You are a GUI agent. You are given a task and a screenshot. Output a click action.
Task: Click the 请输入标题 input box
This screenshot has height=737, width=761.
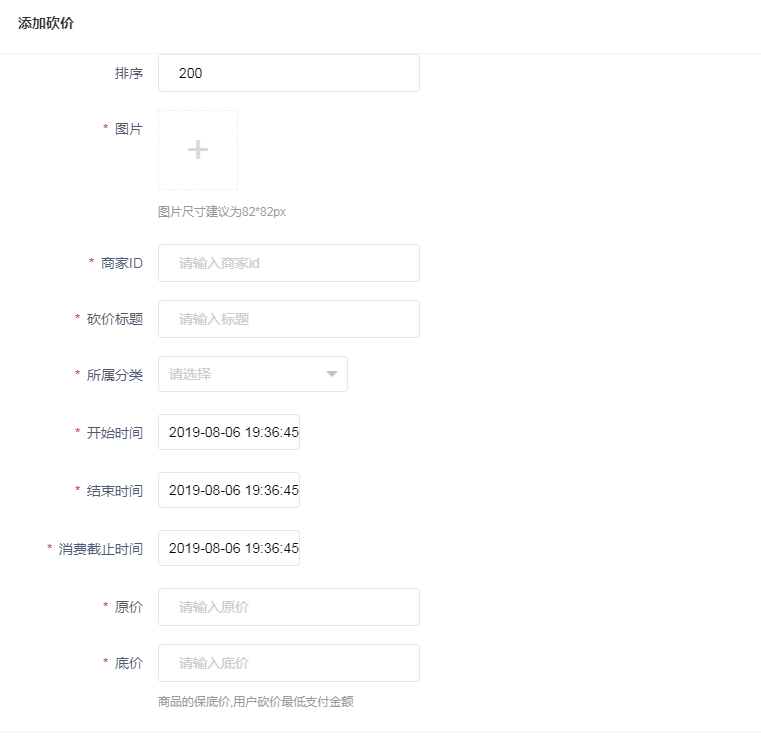288,319
